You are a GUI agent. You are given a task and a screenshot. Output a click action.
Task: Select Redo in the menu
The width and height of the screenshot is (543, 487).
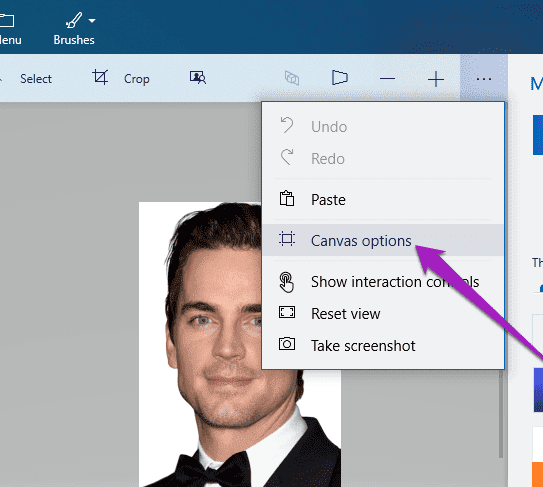383,159
